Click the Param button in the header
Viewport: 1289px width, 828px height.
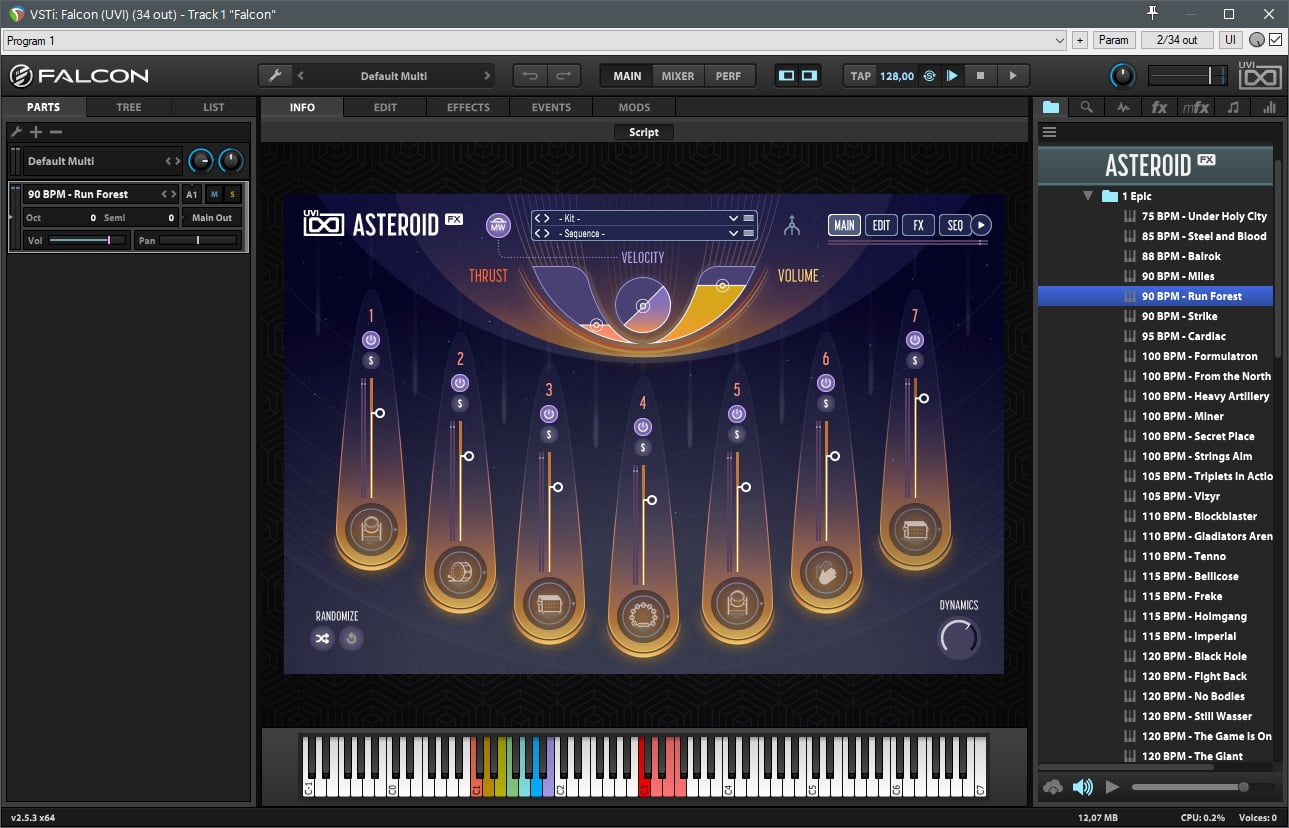(x=1113, y=40)
